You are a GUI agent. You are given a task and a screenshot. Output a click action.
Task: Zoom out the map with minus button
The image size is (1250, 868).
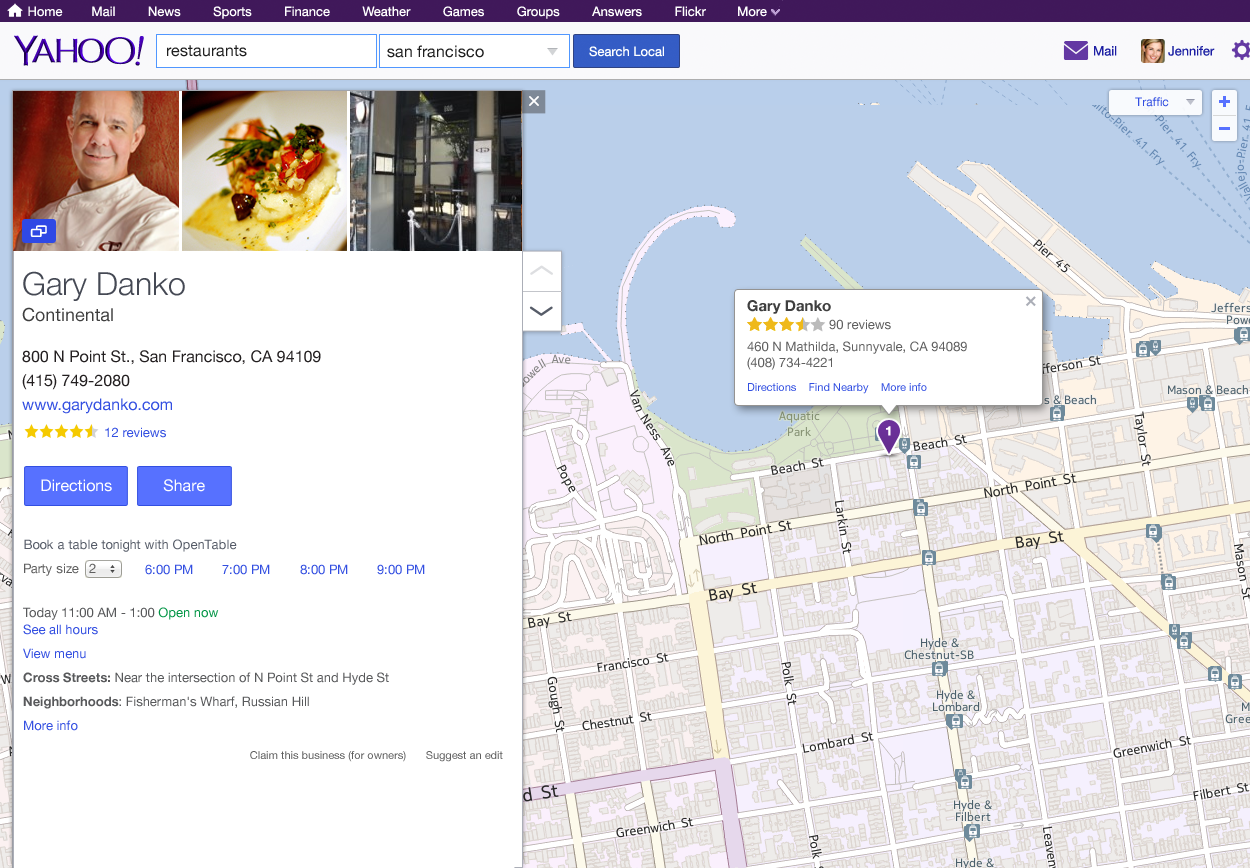(x=1224, y=128)
